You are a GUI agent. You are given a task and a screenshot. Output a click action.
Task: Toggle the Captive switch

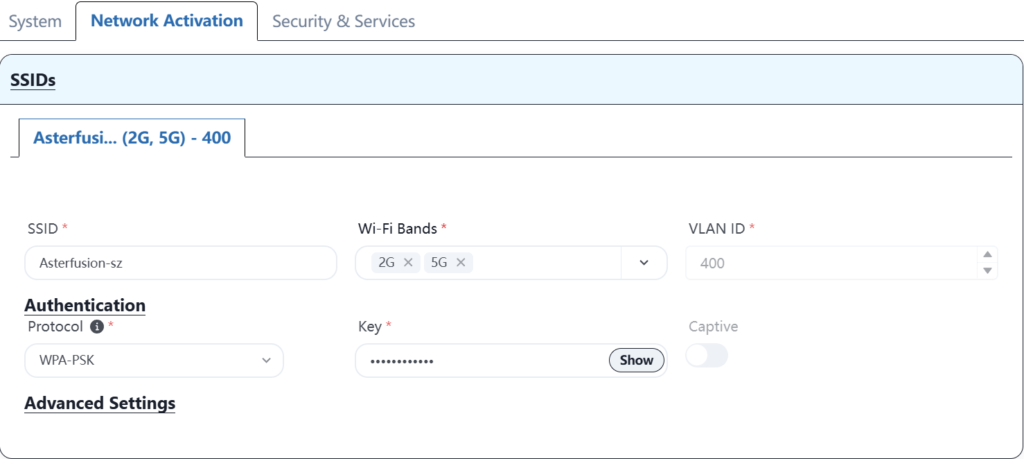point(706,355)
